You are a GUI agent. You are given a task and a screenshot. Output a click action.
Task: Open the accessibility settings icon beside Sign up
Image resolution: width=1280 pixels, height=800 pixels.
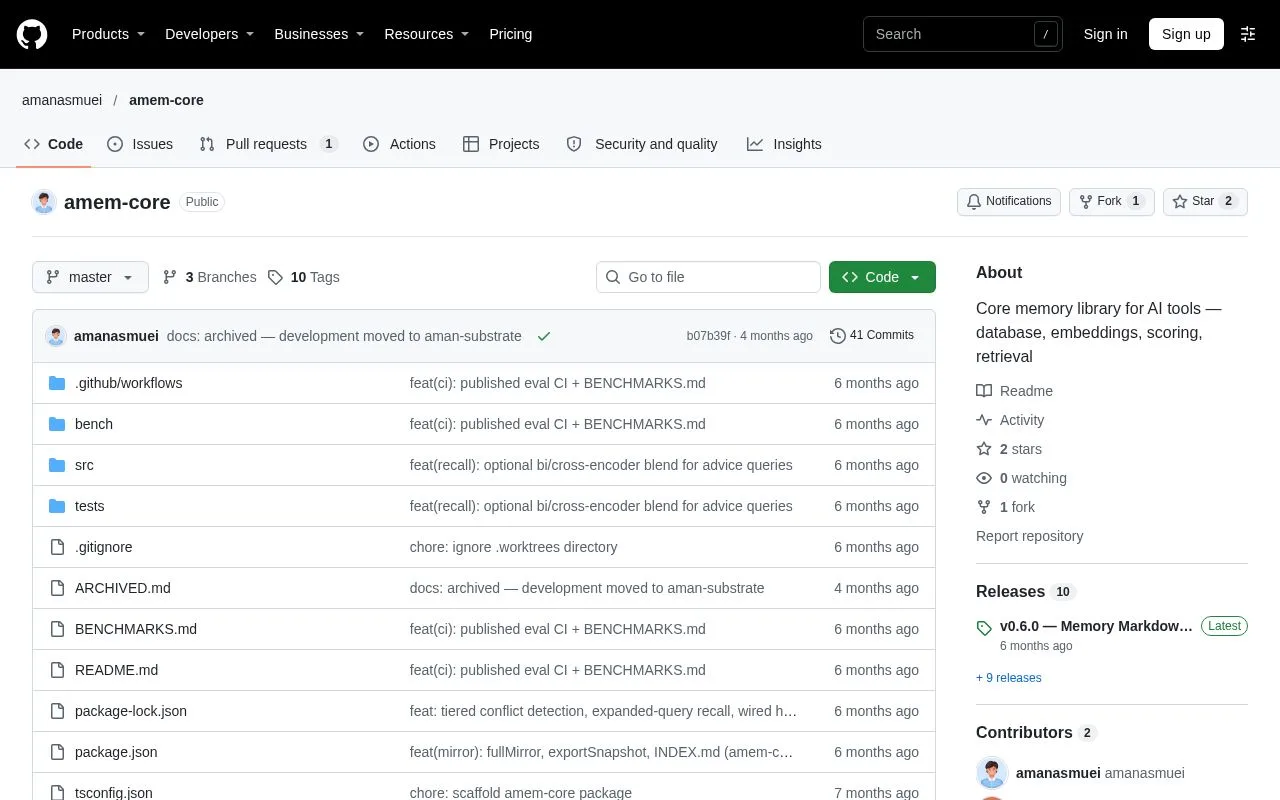pos(1248,34)
